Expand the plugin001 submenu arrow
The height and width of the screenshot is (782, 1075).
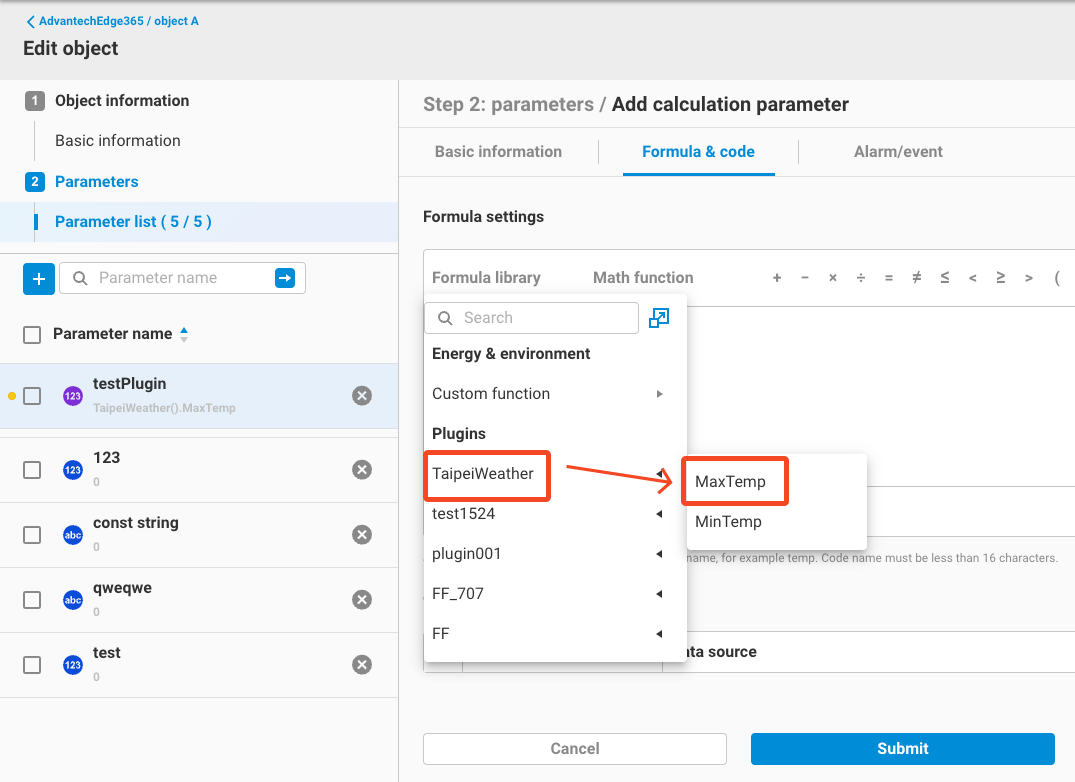[658, 553]
